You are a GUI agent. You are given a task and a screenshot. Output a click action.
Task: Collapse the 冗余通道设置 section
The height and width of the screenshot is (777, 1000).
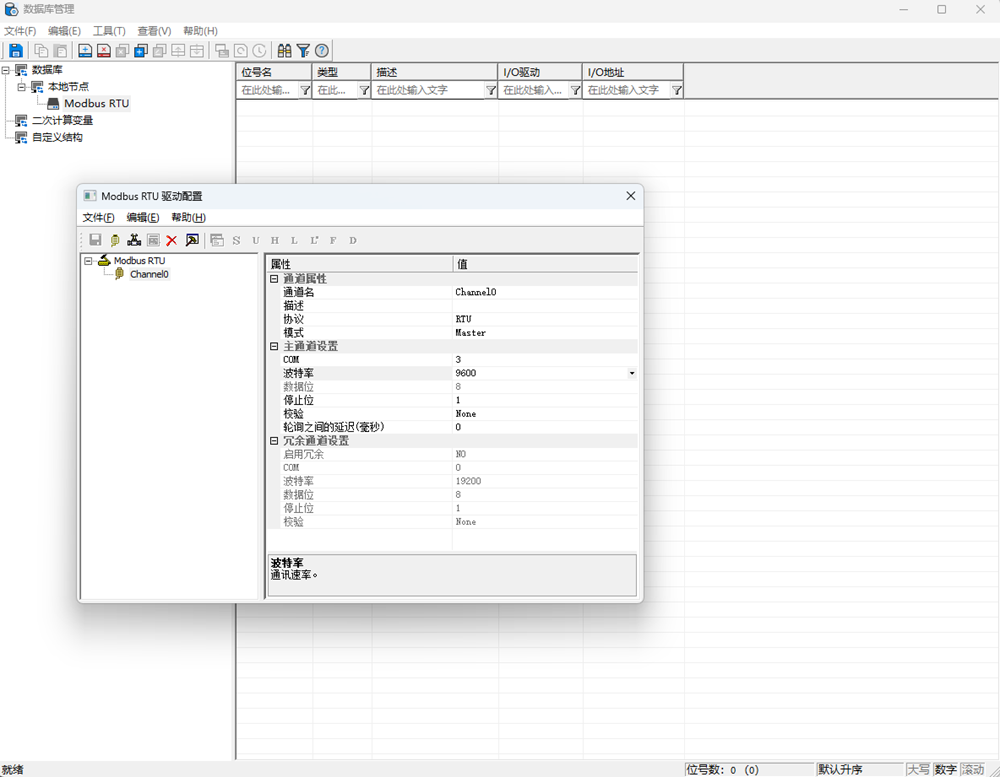pyautogui.click(x=274, y=441)
